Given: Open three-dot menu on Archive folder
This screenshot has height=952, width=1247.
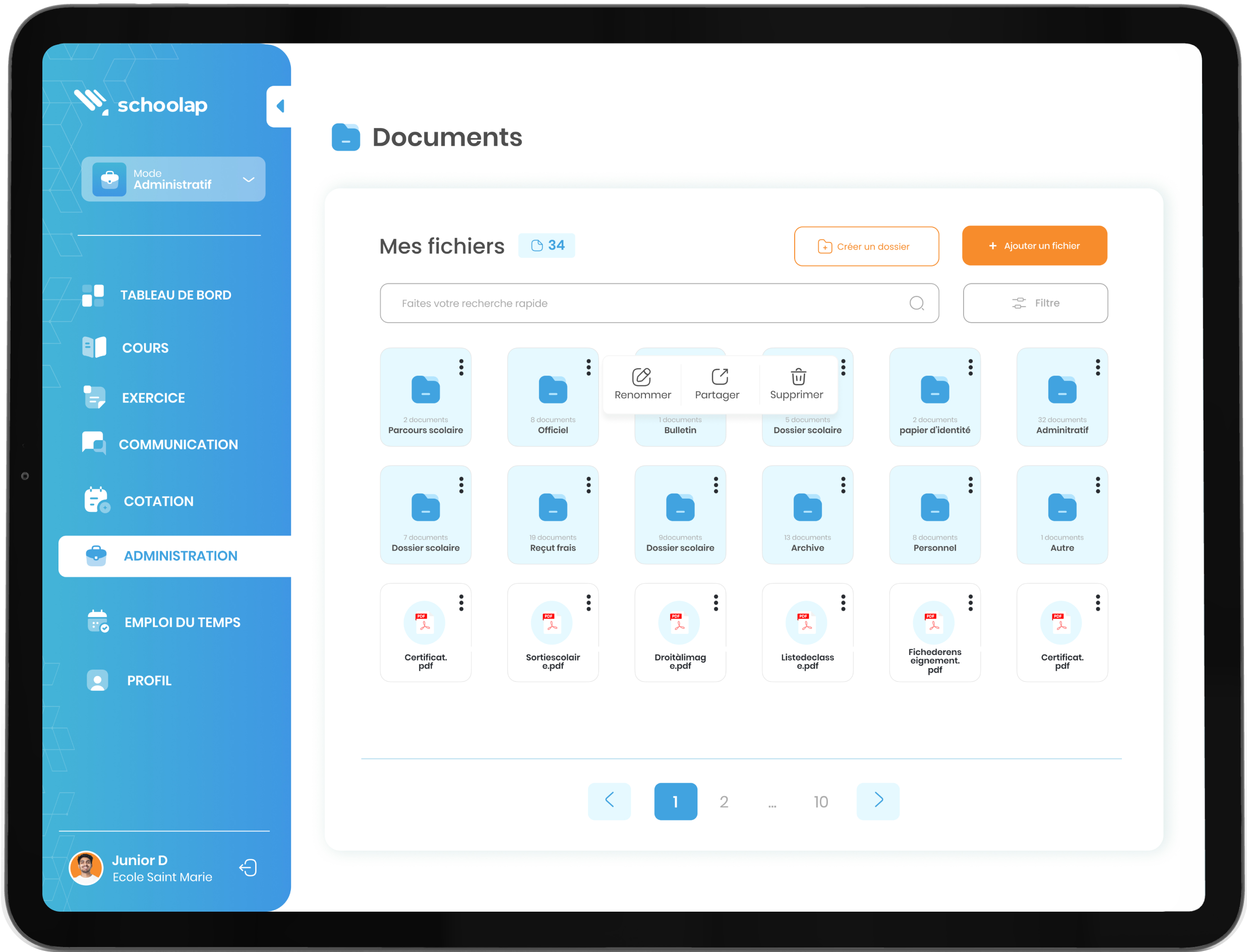Looking at the screenshot, I should [x=843, y=485].
